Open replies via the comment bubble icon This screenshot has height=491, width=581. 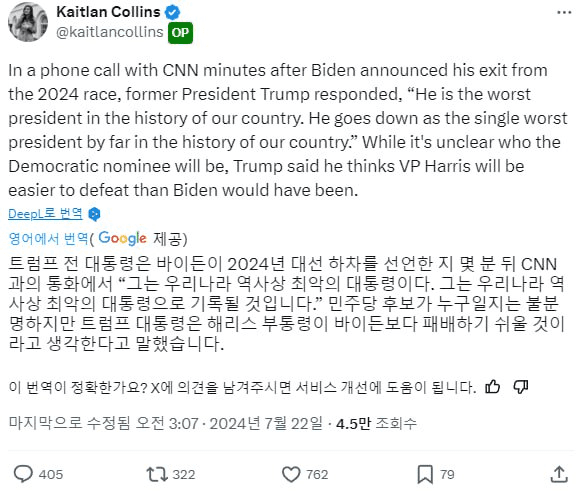tap(23, 474)
